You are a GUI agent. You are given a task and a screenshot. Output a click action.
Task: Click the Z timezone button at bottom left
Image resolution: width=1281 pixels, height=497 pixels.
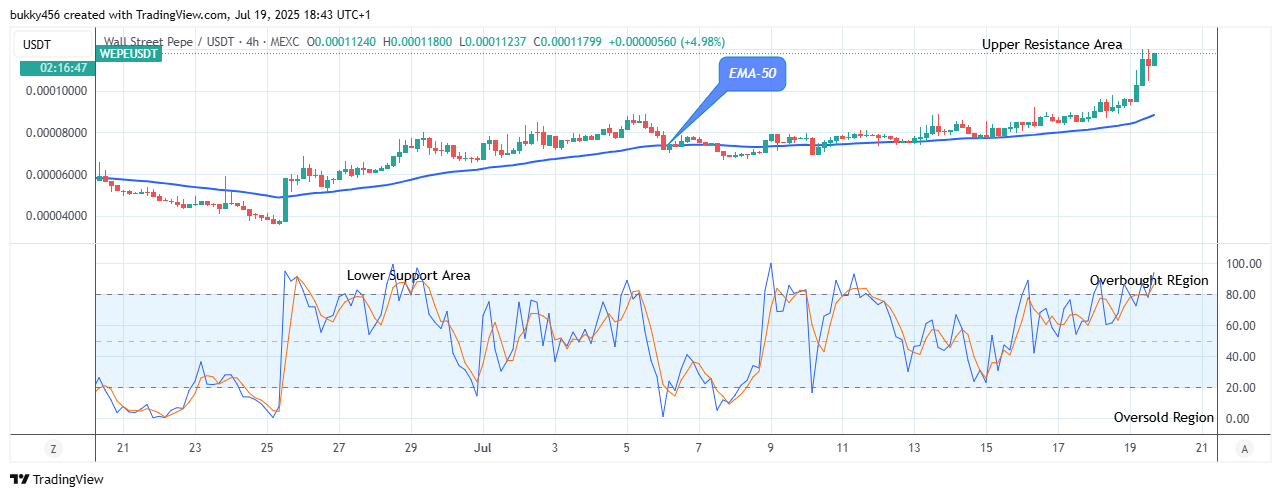coord(54,449)
